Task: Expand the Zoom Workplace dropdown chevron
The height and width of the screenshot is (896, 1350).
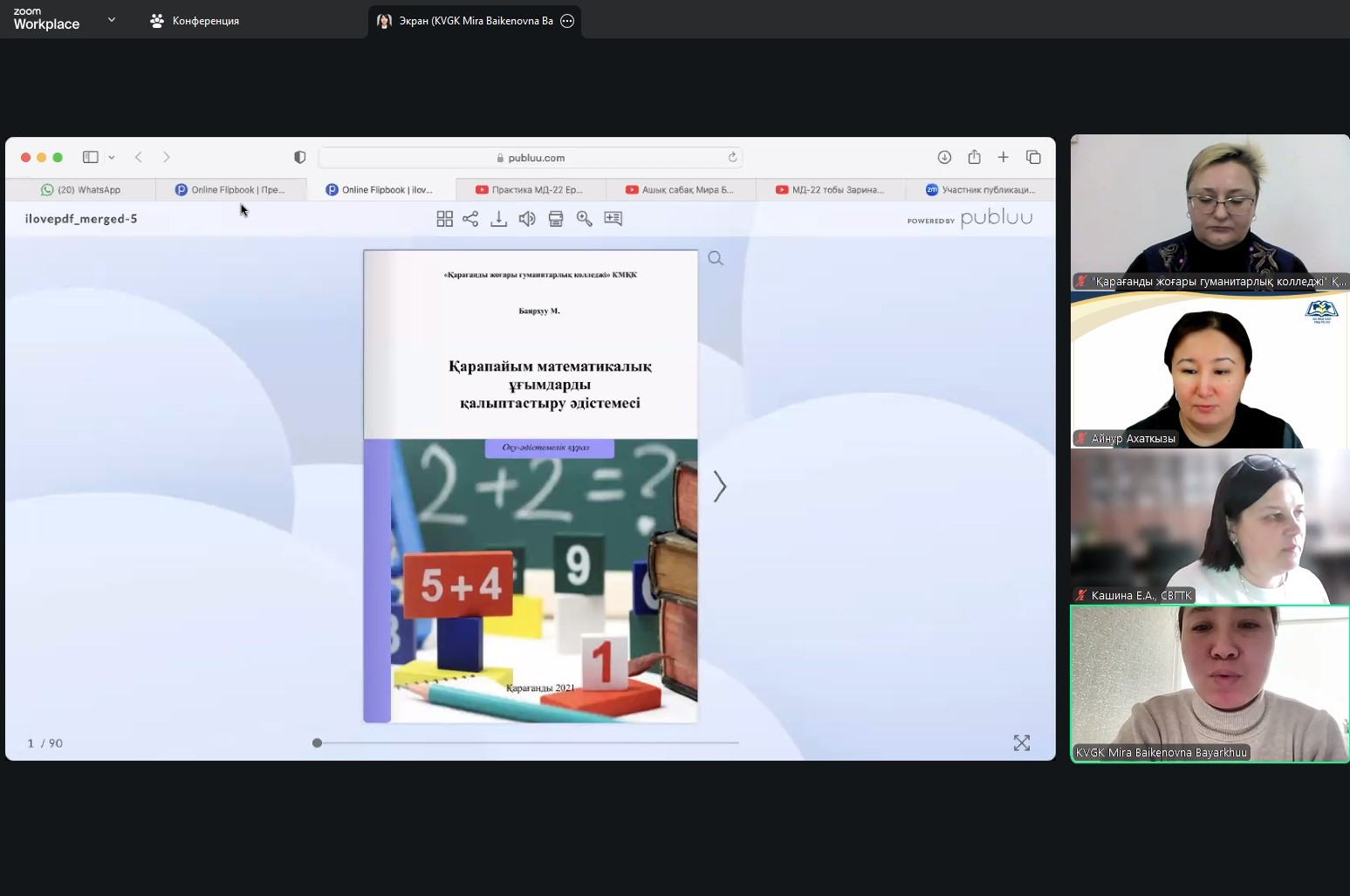Action: pos(112,19)
